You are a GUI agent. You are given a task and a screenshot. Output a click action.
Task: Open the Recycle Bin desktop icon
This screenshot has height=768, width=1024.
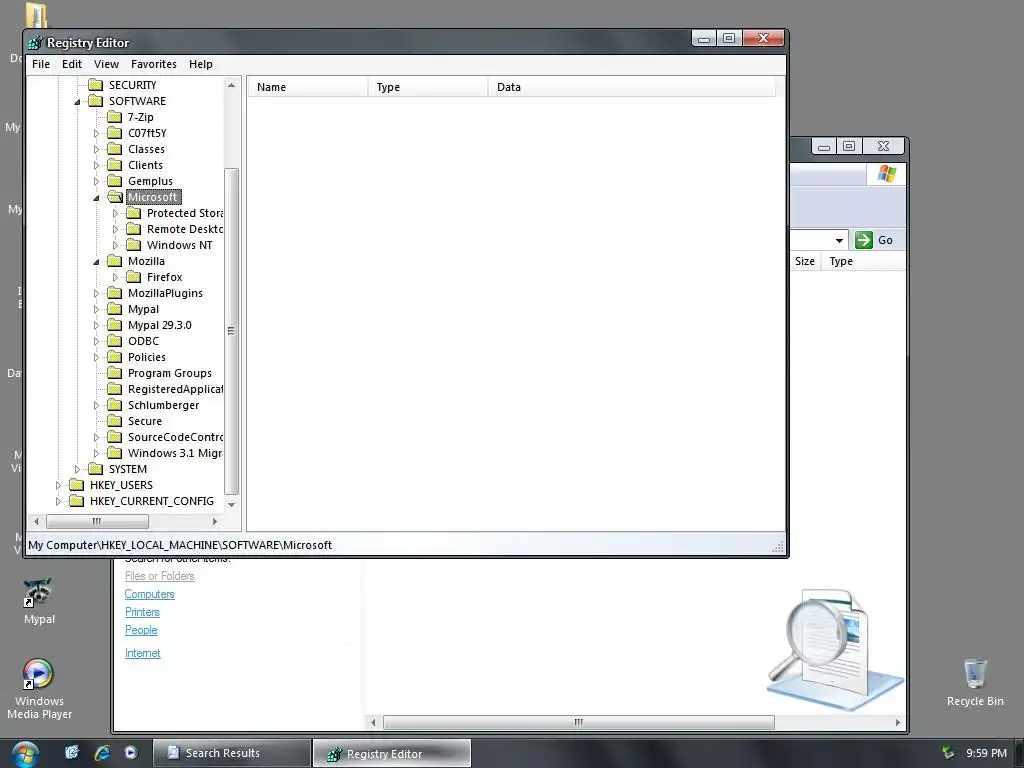click(x=974, y=682)
